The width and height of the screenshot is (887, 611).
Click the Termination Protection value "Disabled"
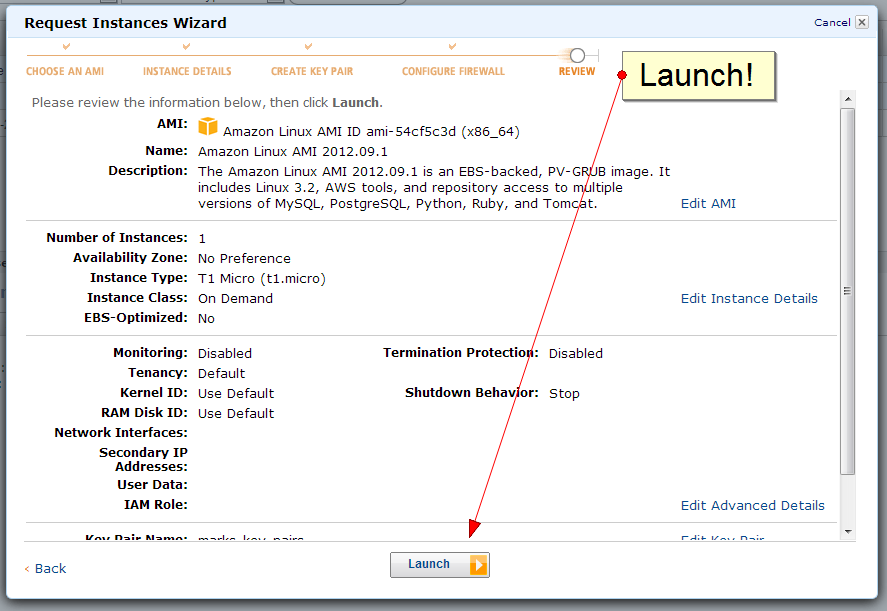click(576, 354)
